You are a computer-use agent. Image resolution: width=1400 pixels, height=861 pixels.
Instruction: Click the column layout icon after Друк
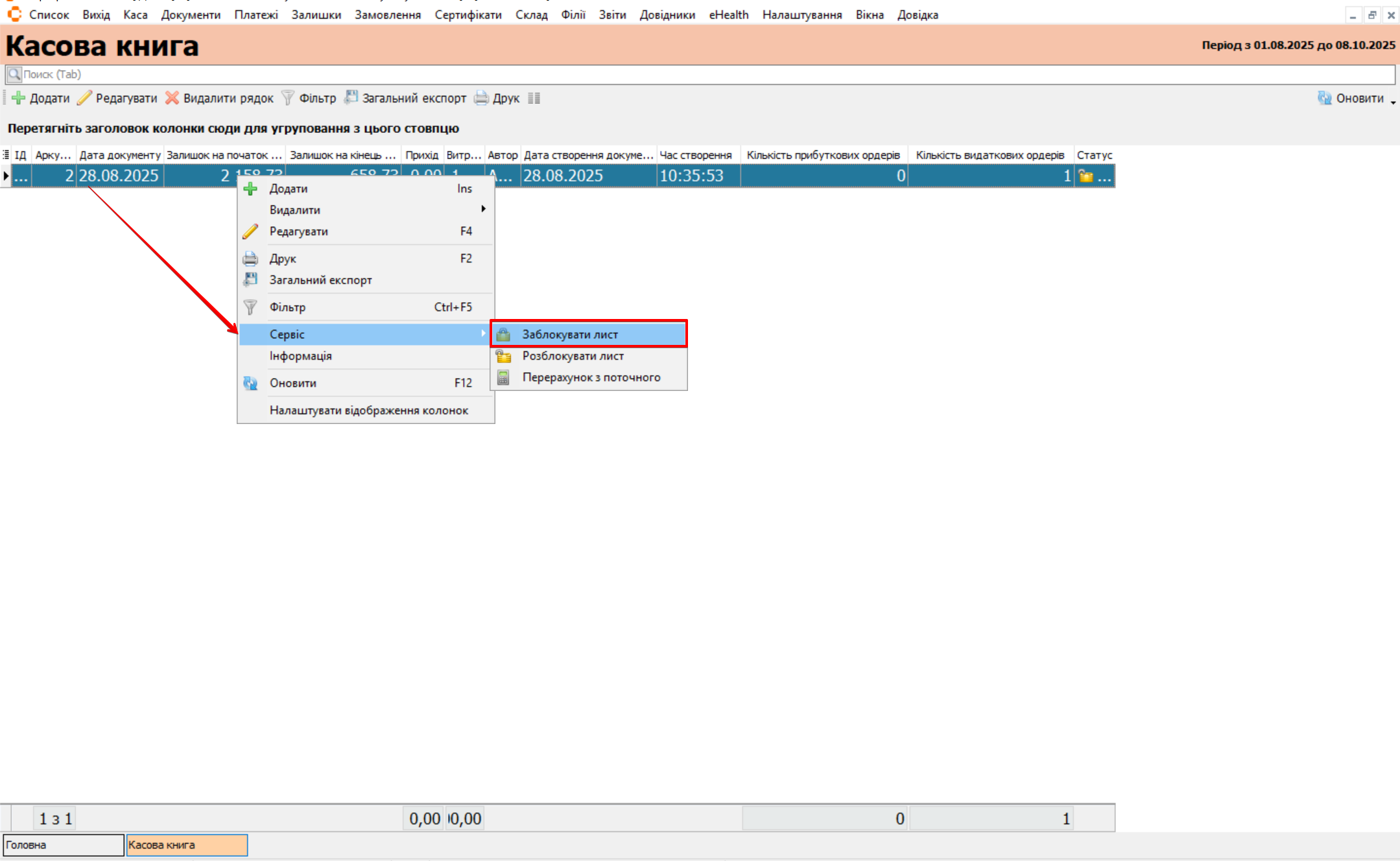point(534,98)
